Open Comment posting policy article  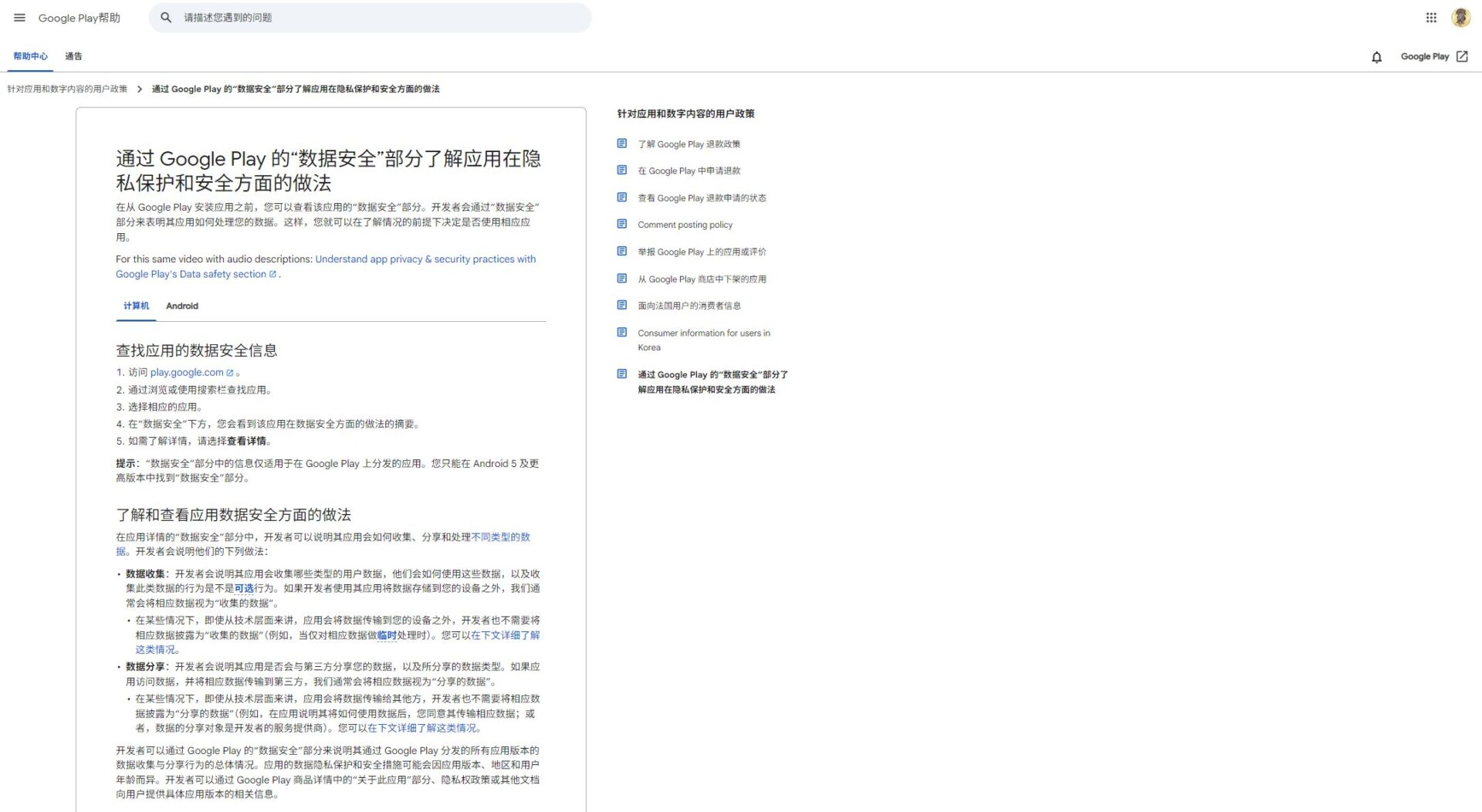685,225
